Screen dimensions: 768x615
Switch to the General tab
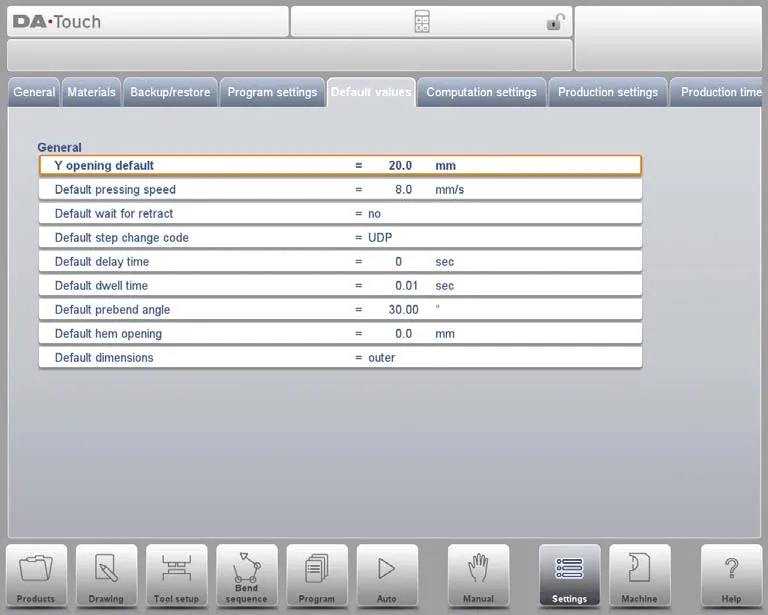click(34, 92)
